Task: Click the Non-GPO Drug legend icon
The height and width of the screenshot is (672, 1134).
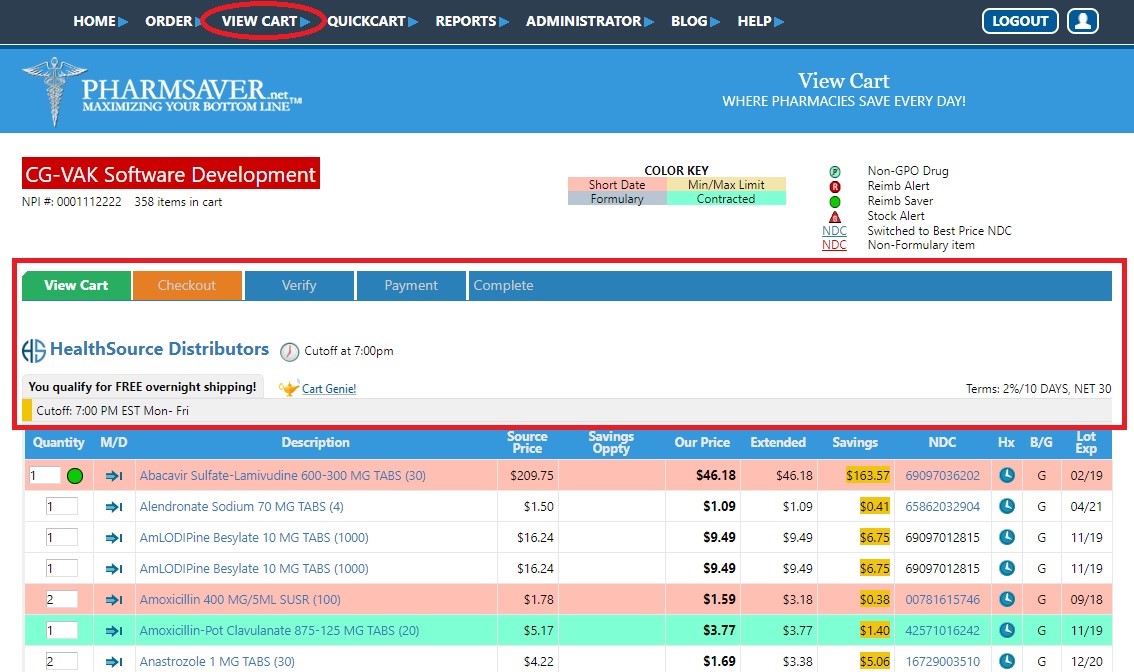Action: [x=835, y=171]
